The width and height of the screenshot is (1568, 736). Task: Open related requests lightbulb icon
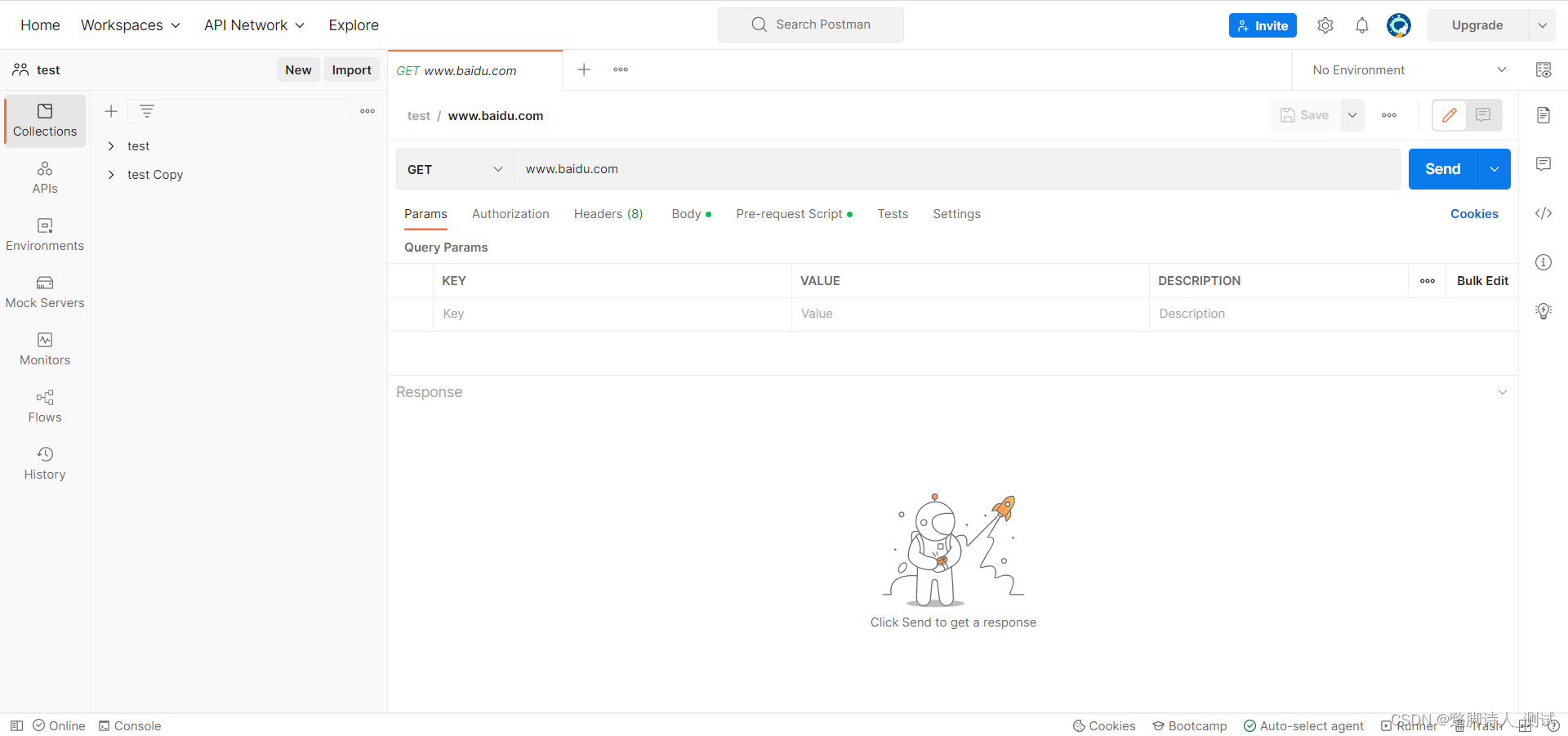click(1543, 311)
